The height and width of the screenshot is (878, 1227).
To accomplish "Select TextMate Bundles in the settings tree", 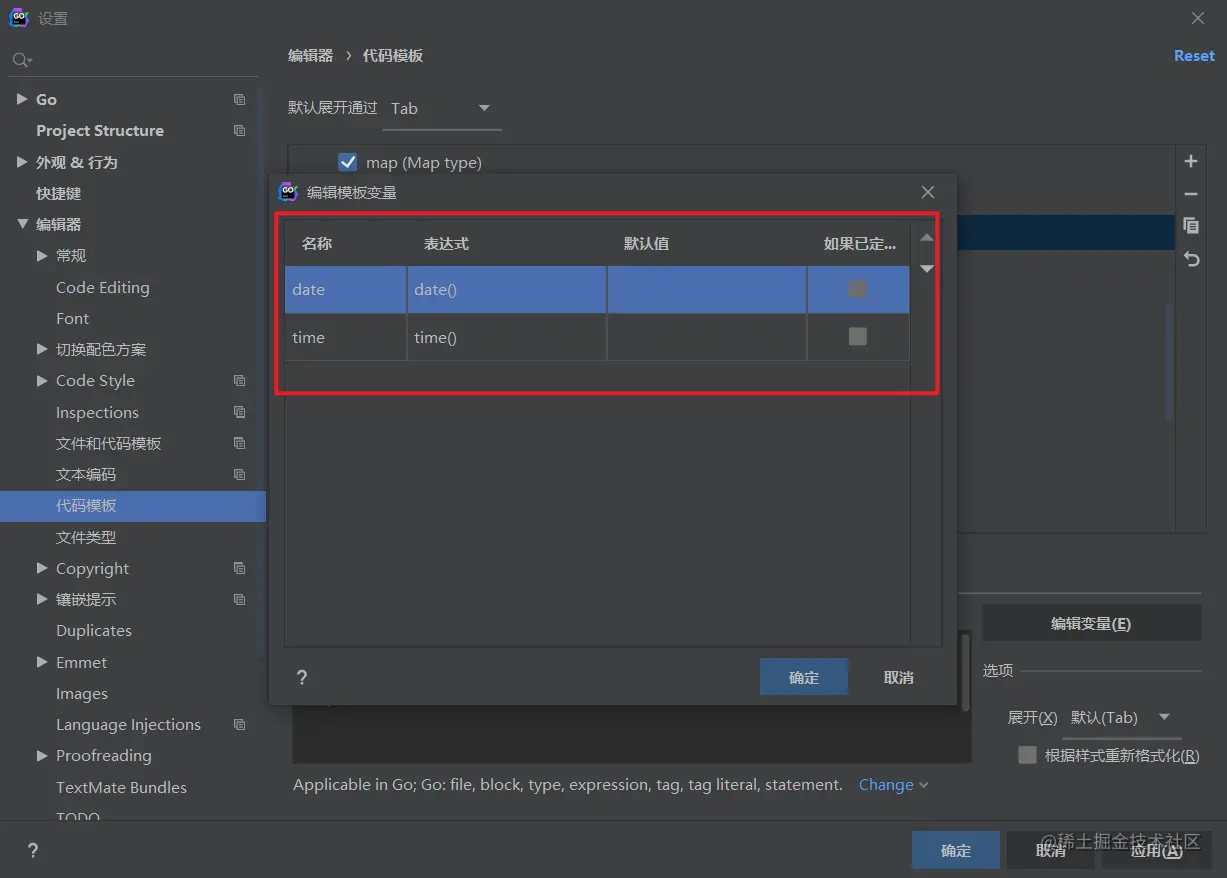I will coord(121,787).
